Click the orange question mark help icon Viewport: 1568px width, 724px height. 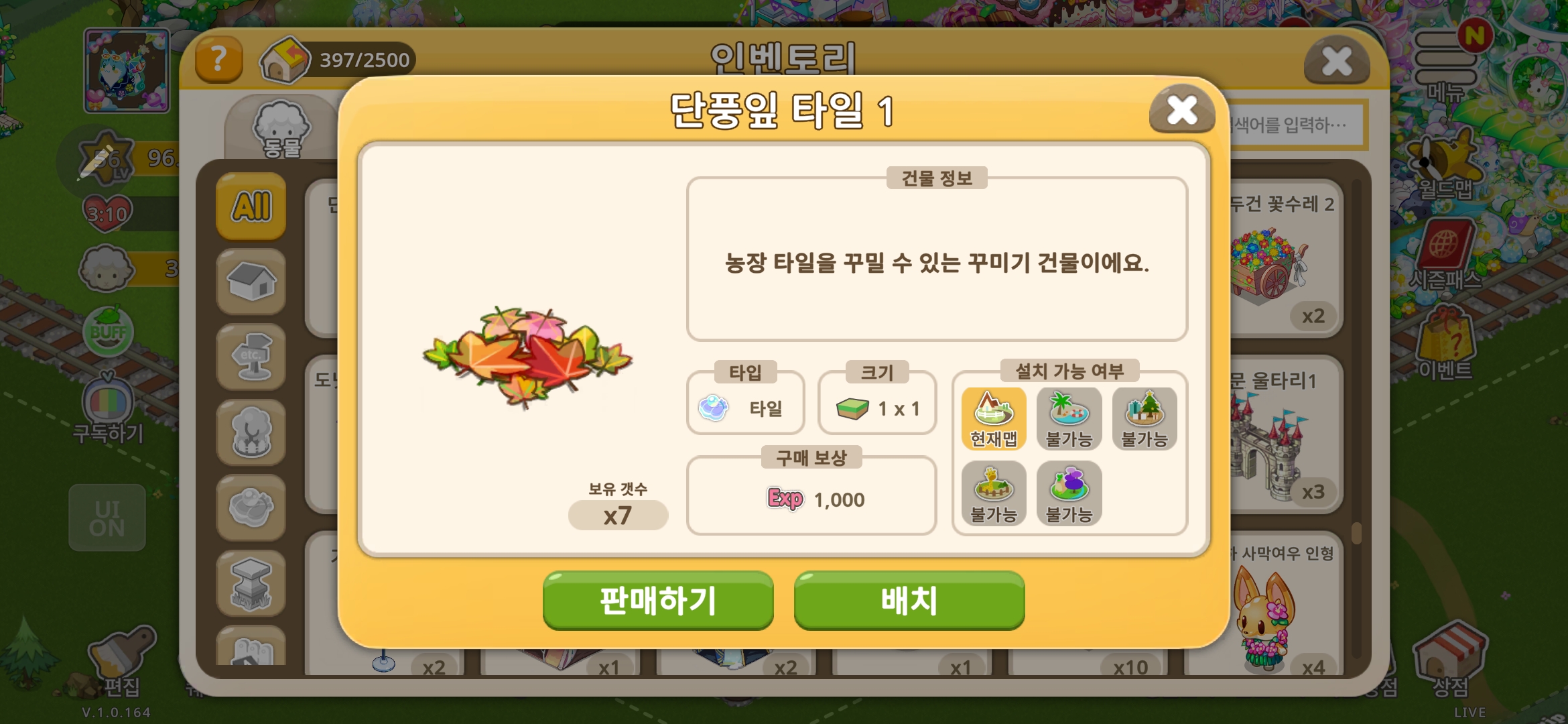pos(218,60)
